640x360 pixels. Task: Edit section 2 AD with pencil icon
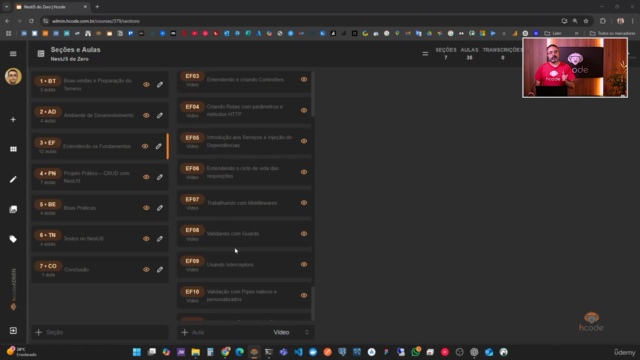[160, 116]
